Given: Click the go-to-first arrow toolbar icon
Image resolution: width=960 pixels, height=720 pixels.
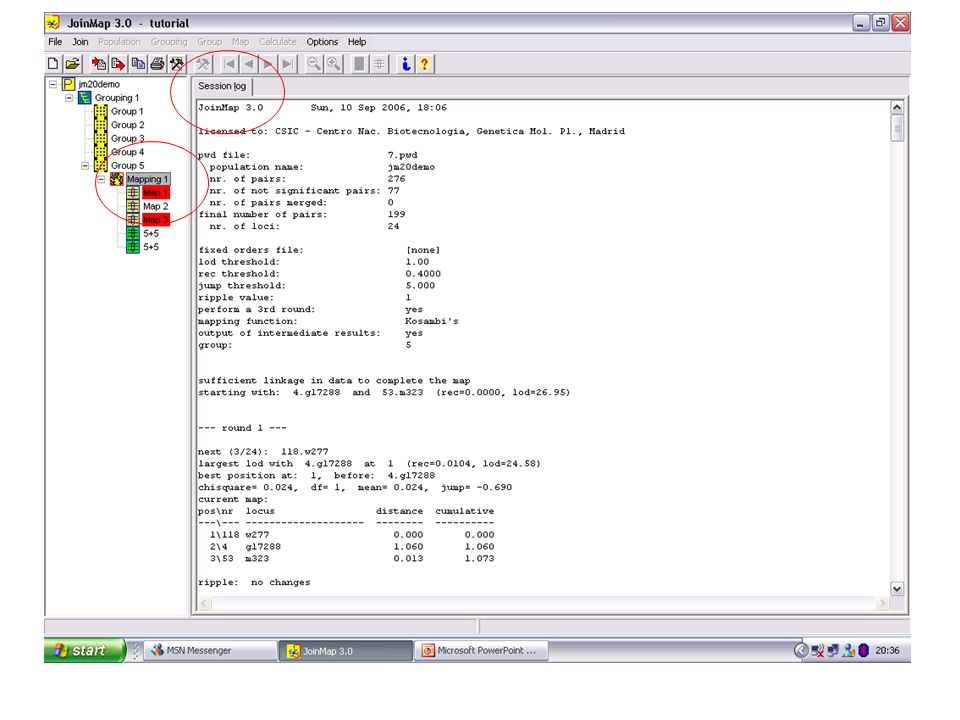Looking at the screenshot, I should click(230, 64).
